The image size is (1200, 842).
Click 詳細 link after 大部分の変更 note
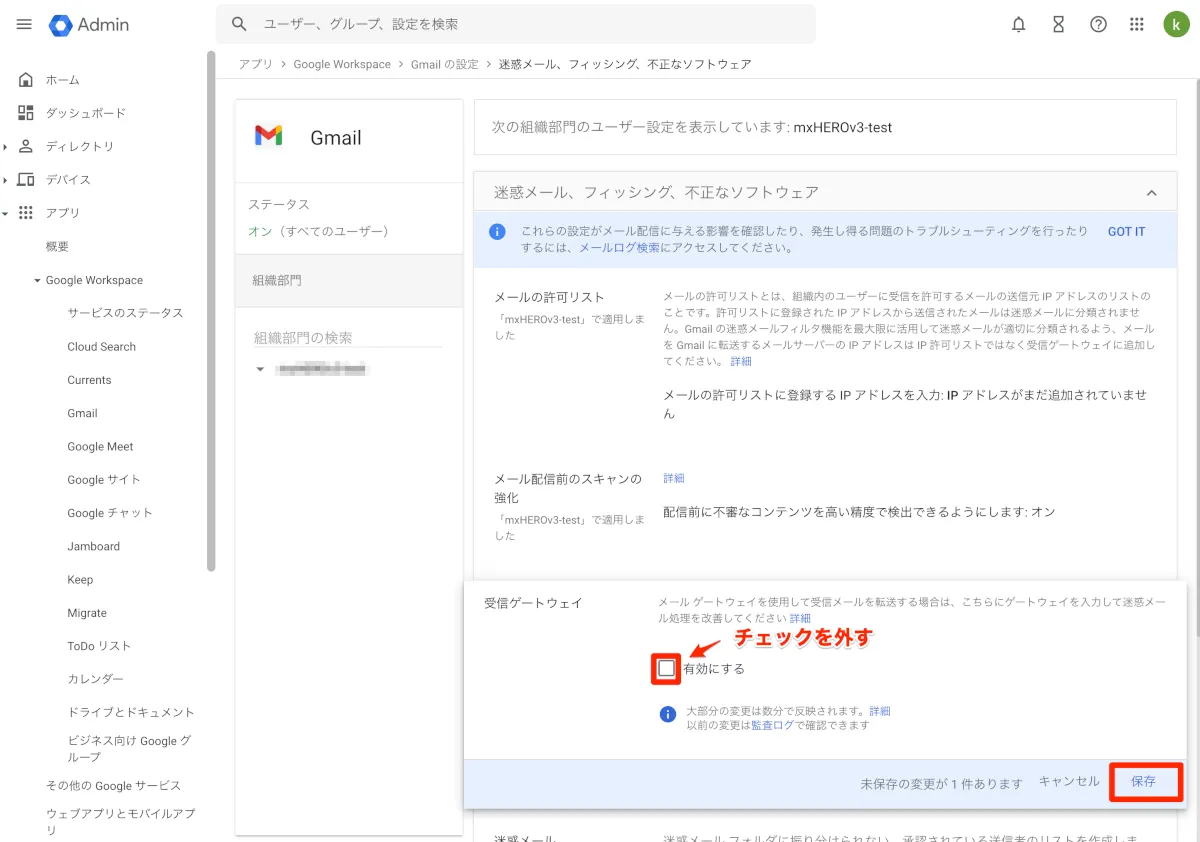[x=879, y=711]
